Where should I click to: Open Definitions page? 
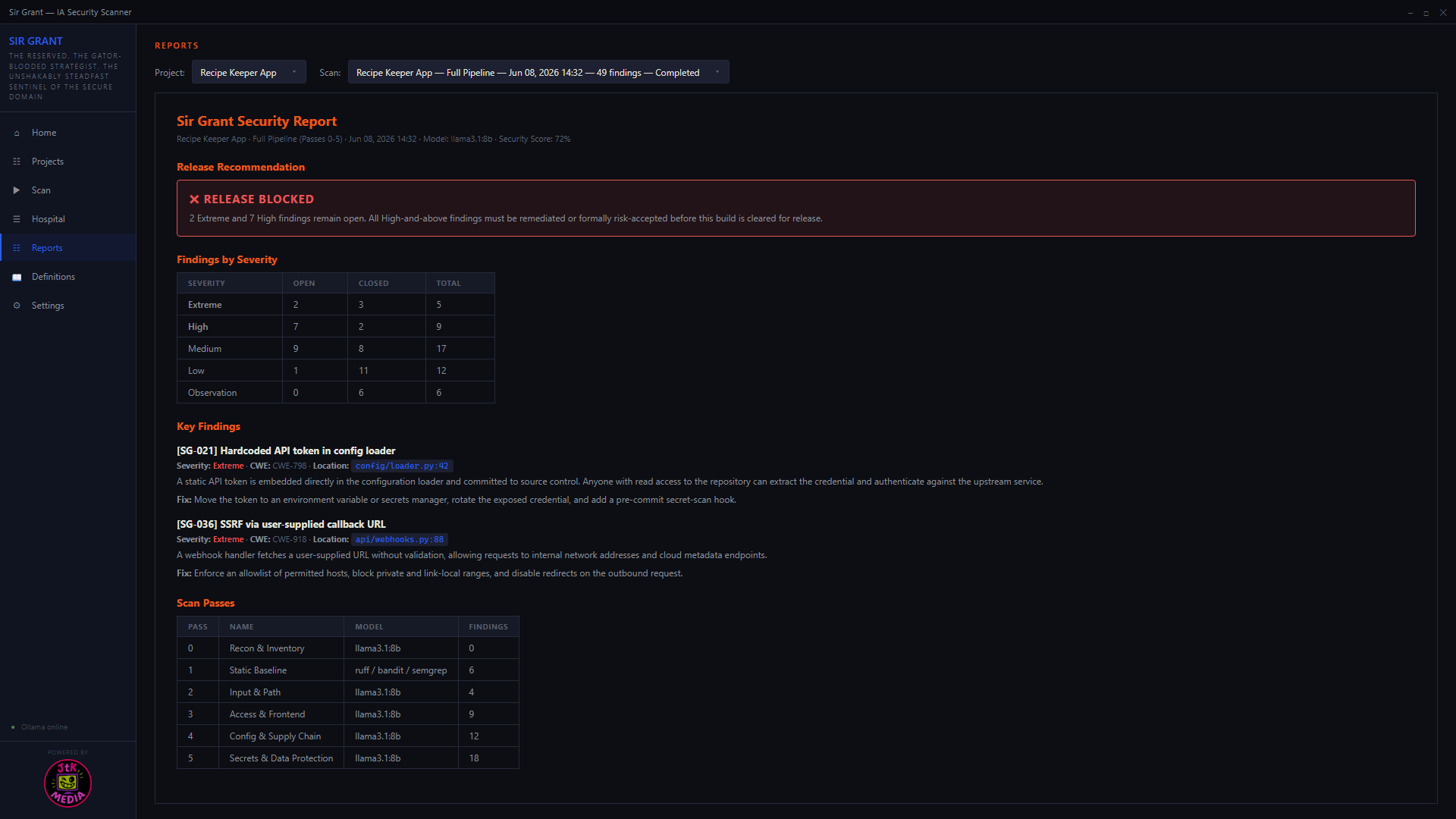[x=68, y=277]
